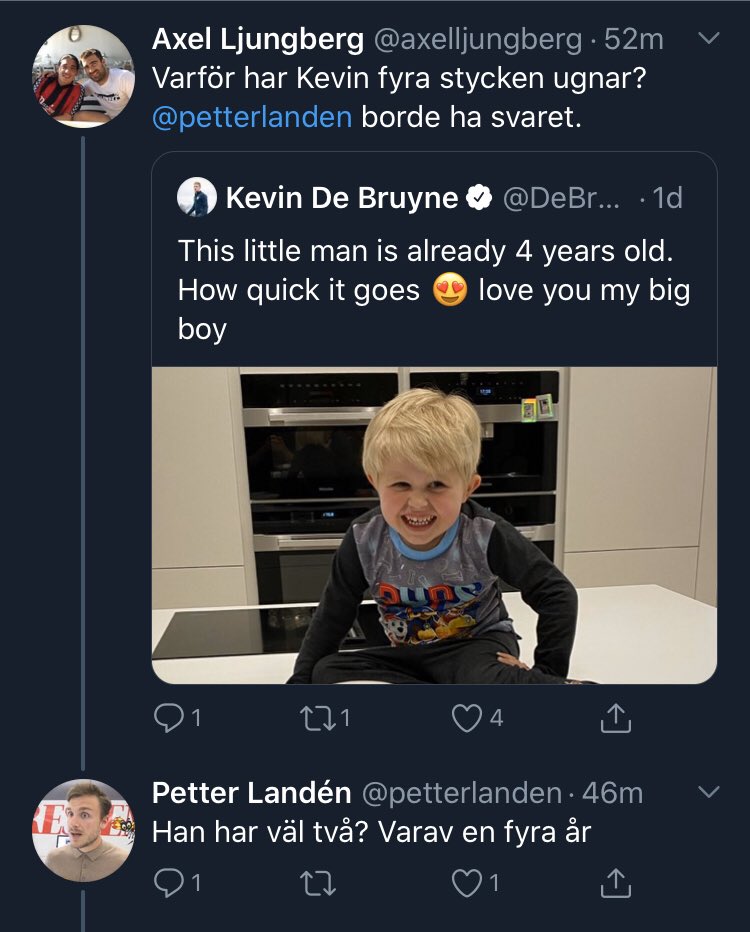Open Kevin De Bruyne's quoted tweet text

(434, 290)
